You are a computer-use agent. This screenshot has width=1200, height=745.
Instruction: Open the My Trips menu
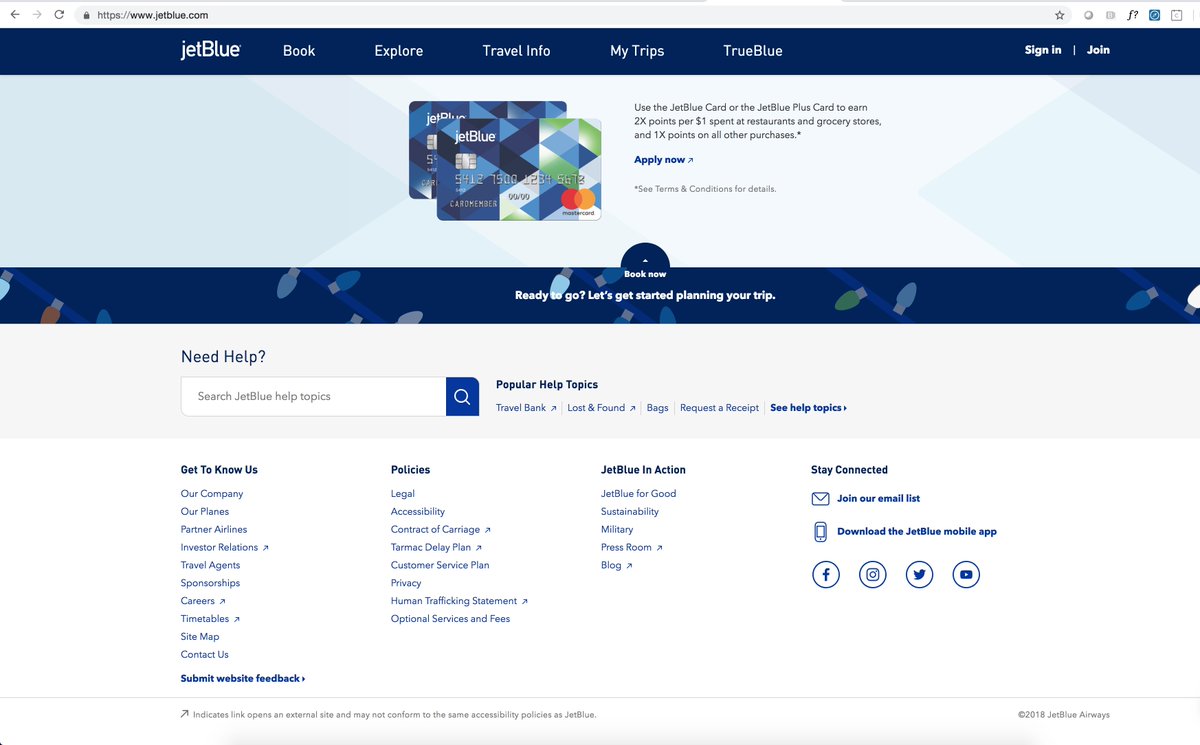pyautogui.click(x=637, y=51)
